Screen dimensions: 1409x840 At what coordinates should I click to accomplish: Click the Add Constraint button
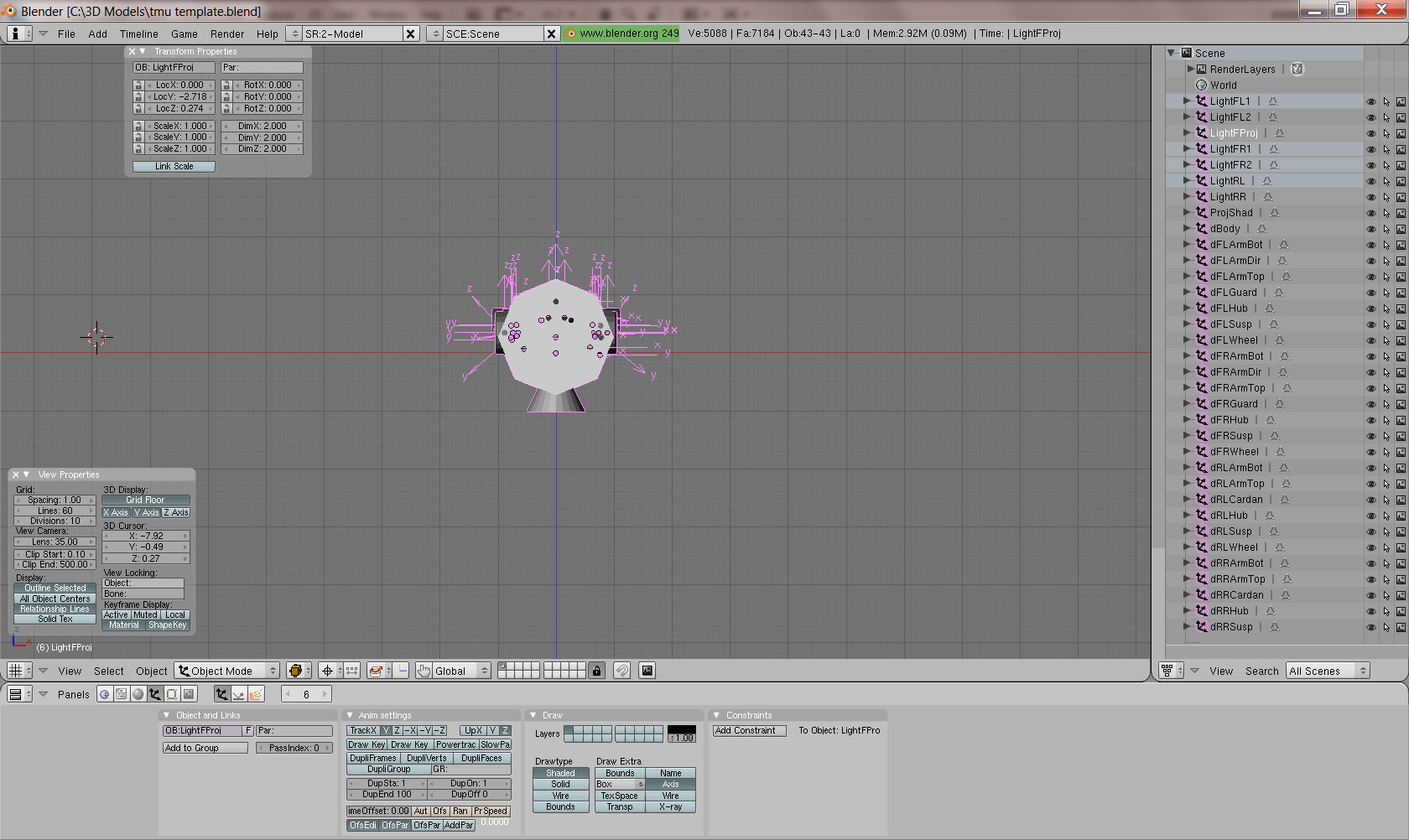pyautogui.click(x=749, y=730)
